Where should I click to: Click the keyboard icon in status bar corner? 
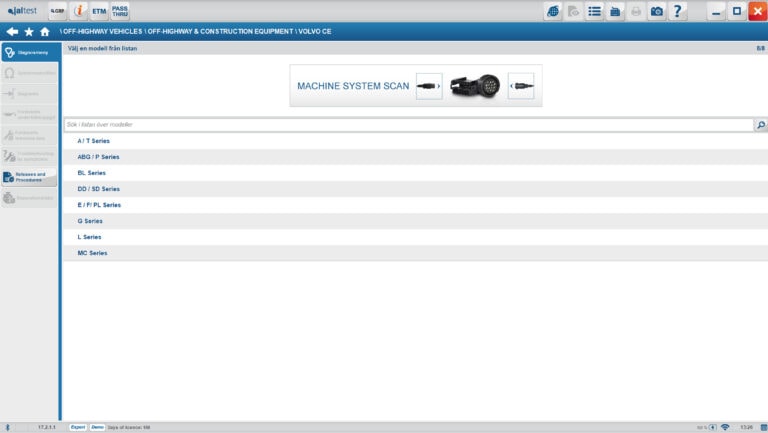(x=764, y=428)
